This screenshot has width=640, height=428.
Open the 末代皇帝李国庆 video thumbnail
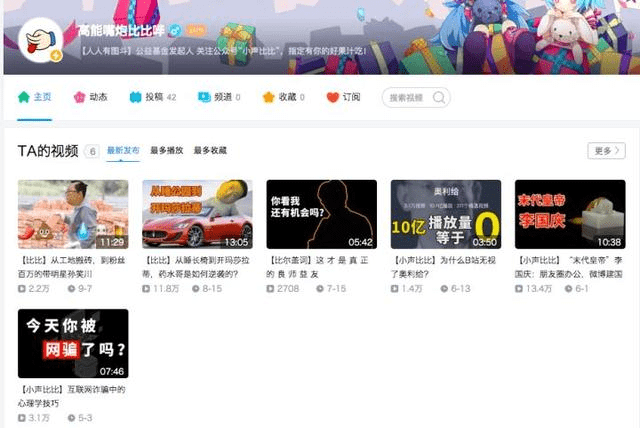[x=569, y=214]
